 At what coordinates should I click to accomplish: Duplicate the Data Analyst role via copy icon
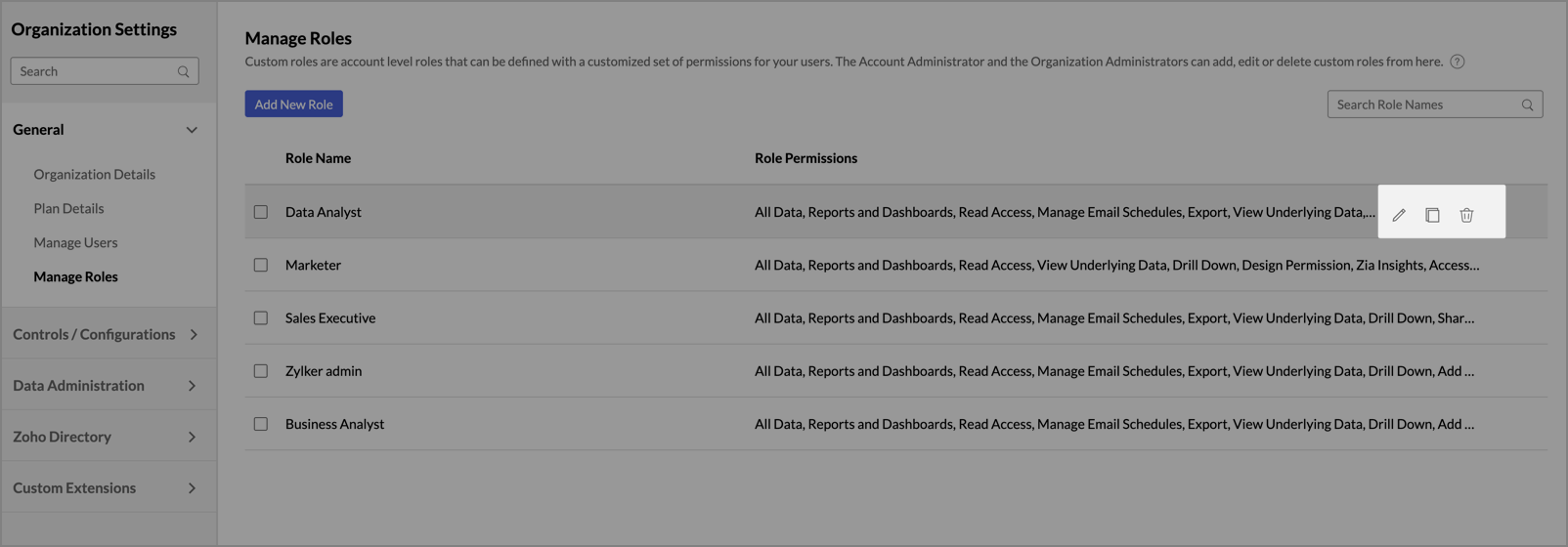coord(1432,215)
